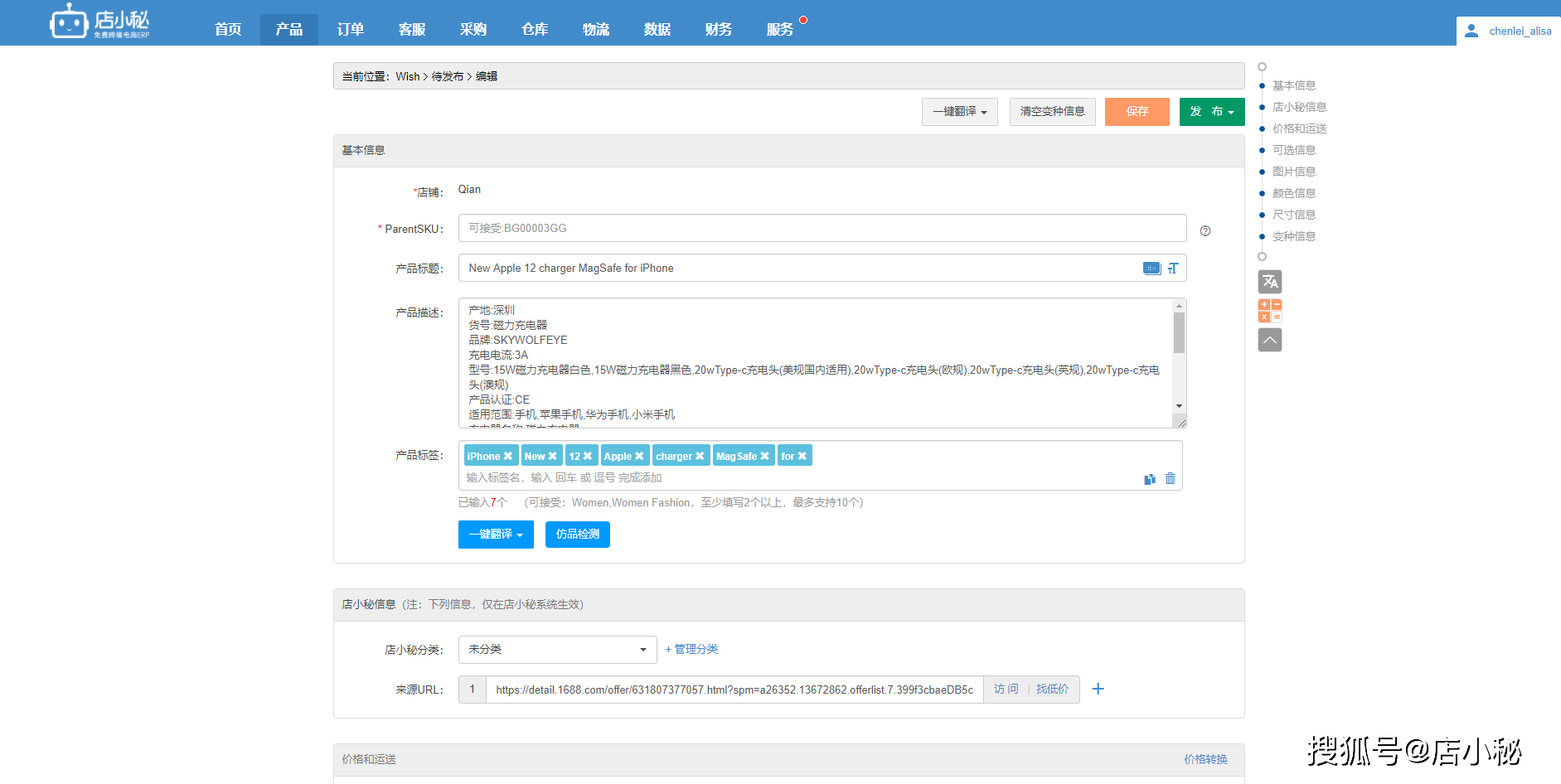Expand the 发布 publish dropdown
Image resolution: width=1561 pixels, height=784 pixels.
point(1211,112)
